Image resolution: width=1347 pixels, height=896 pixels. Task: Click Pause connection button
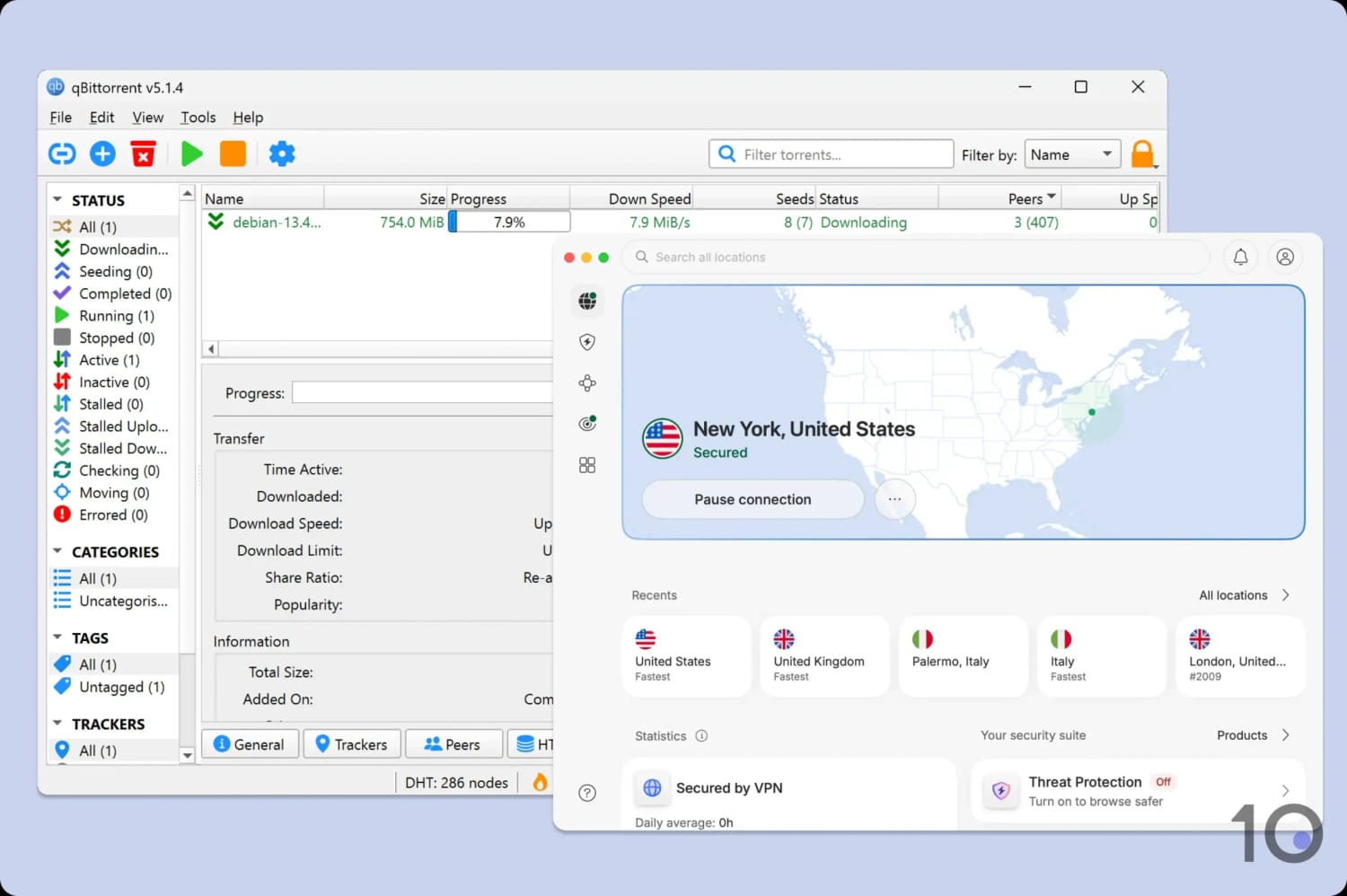(753, 499)
